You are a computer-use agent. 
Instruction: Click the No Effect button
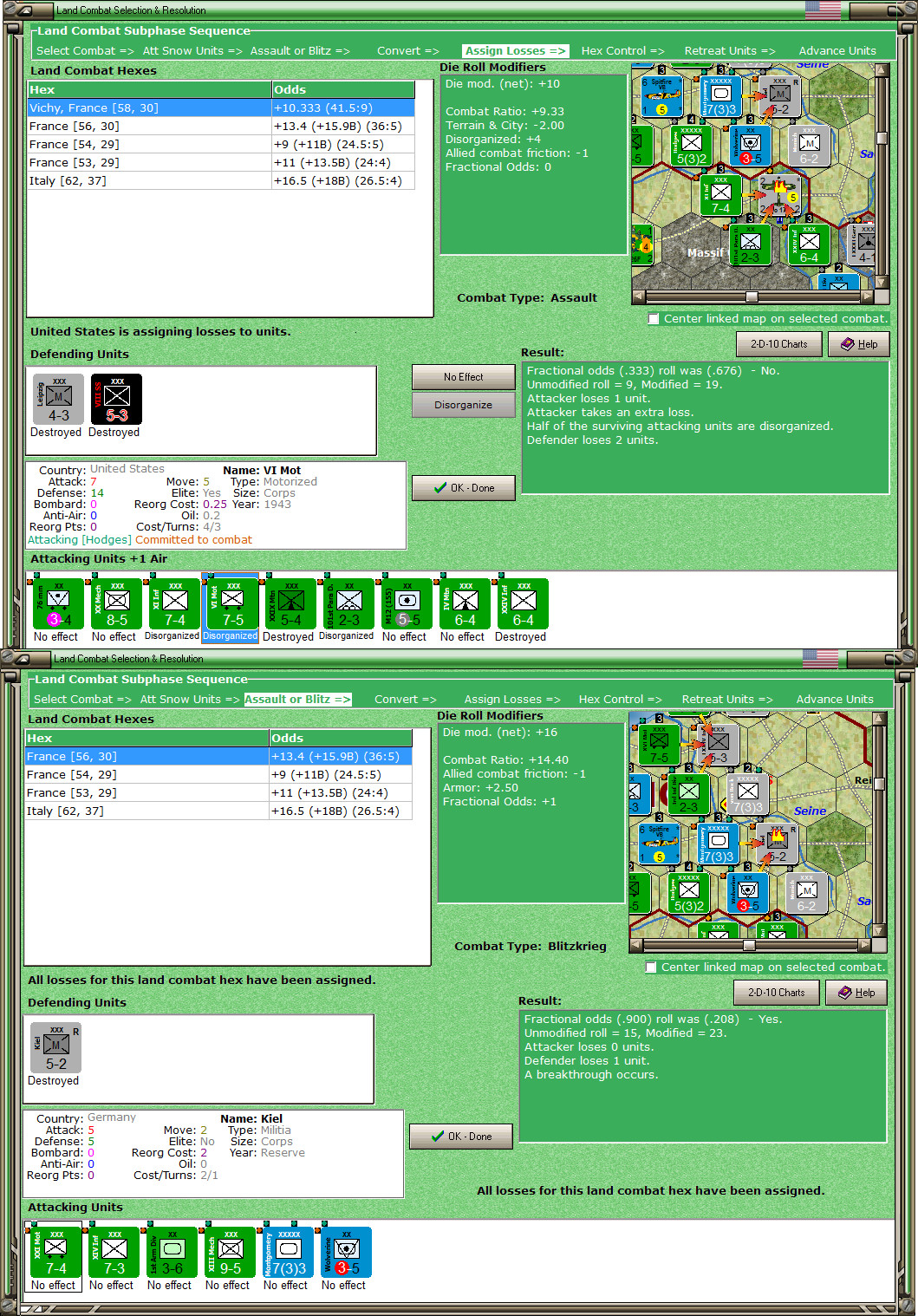click(x=464, y=377)
